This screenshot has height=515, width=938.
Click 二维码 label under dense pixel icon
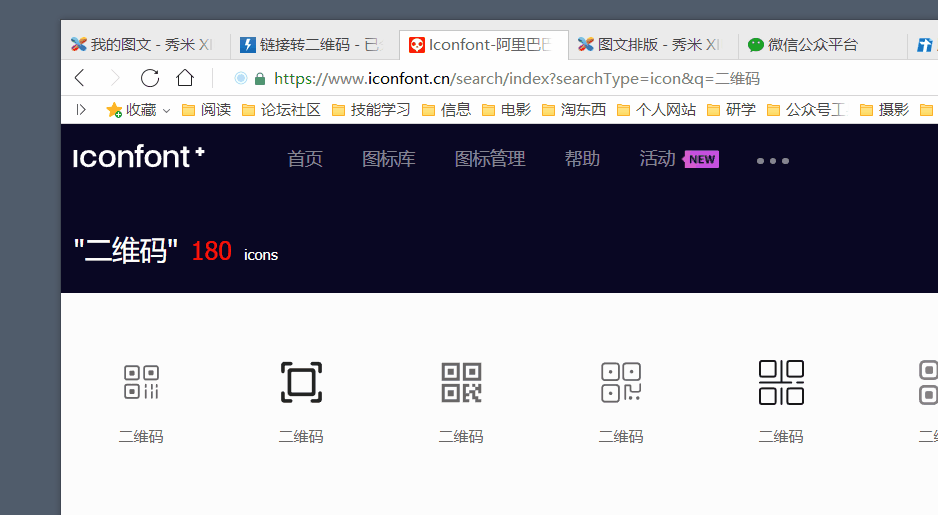tap(461, 437)
